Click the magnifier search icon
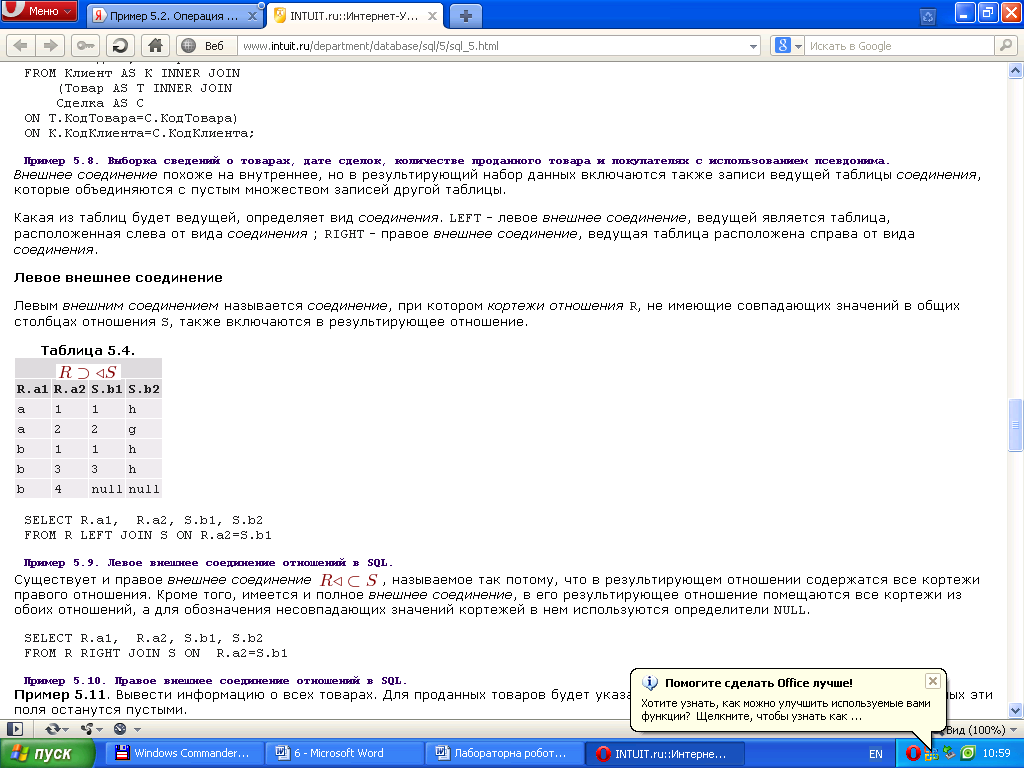The width and height of the screenshot is (1024, 768). 1003,45
